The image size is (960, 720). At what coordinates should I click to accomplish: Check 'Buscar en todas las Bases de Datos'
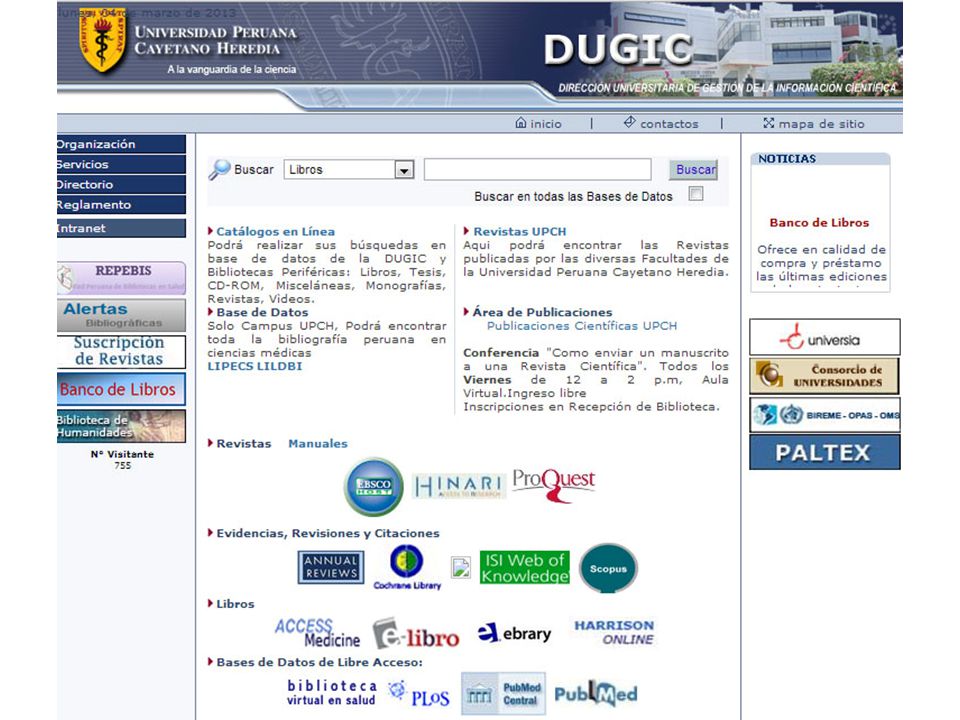click(696, 194)
